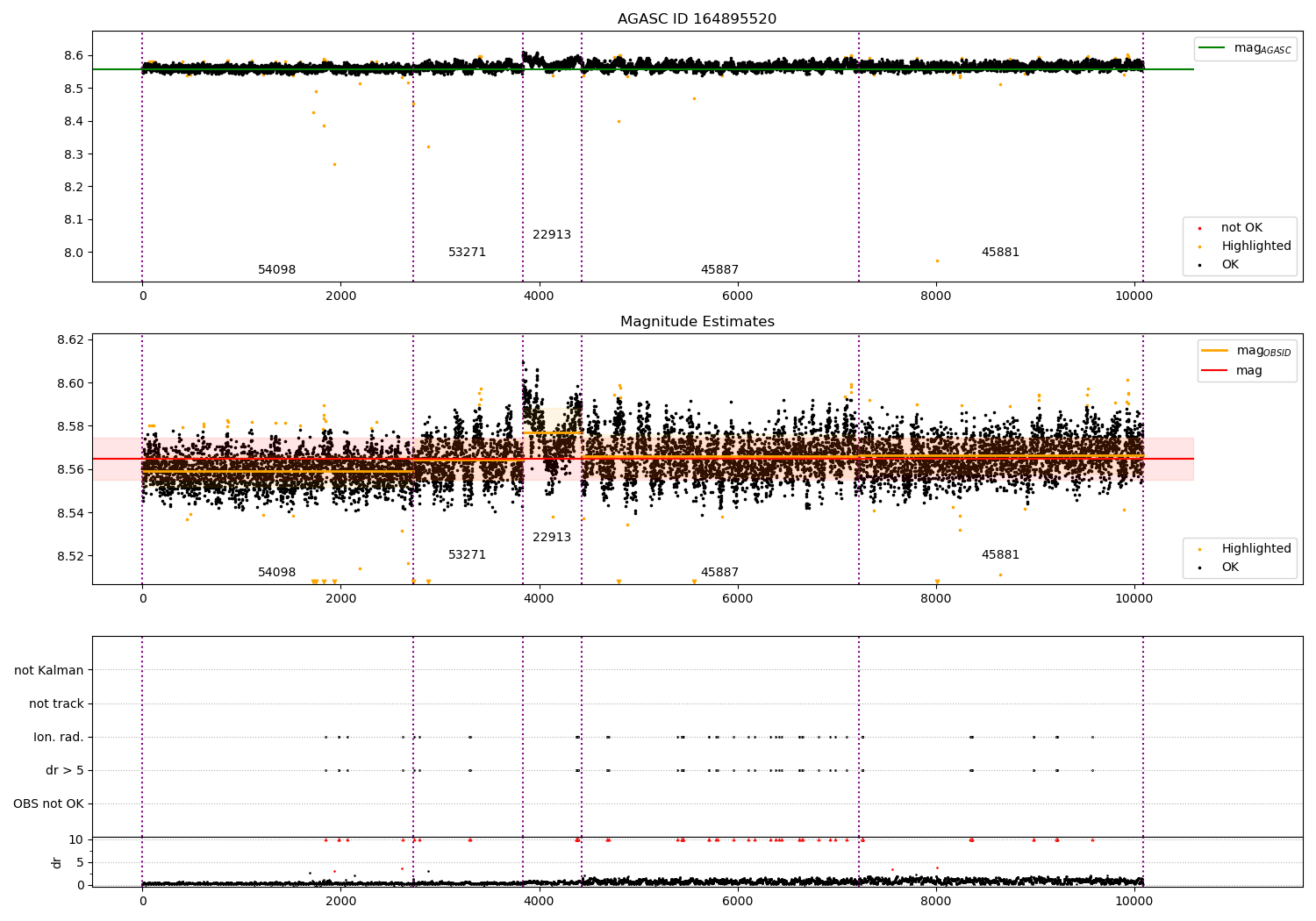Click x-axis tick 6000 in the top plot
Image resolution: width=1316 pixels, height=921 pixels.
(x=738, y=296)
